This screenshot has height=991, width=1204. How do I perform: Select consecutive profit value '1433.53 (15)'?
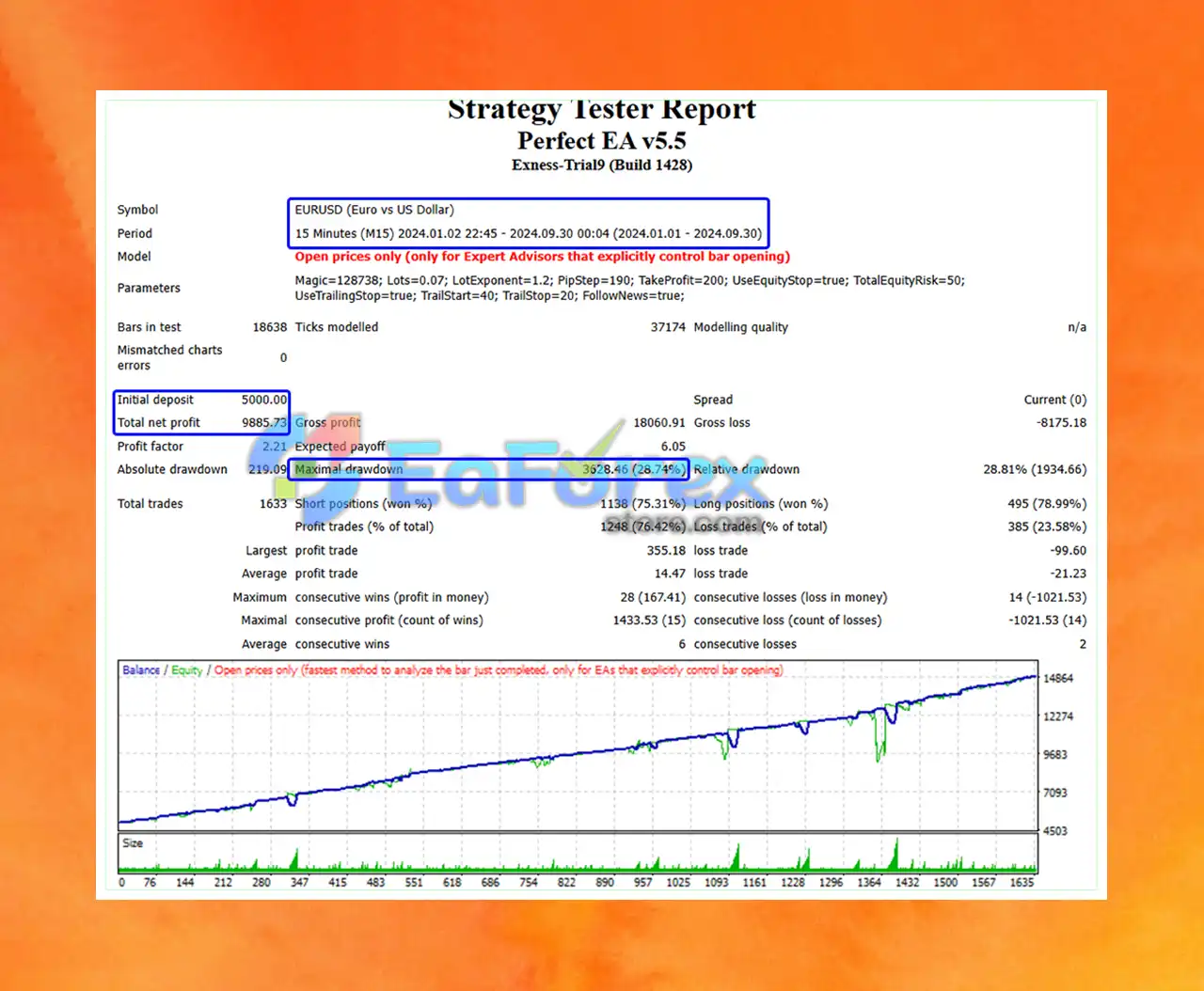[x=649, y=621]
